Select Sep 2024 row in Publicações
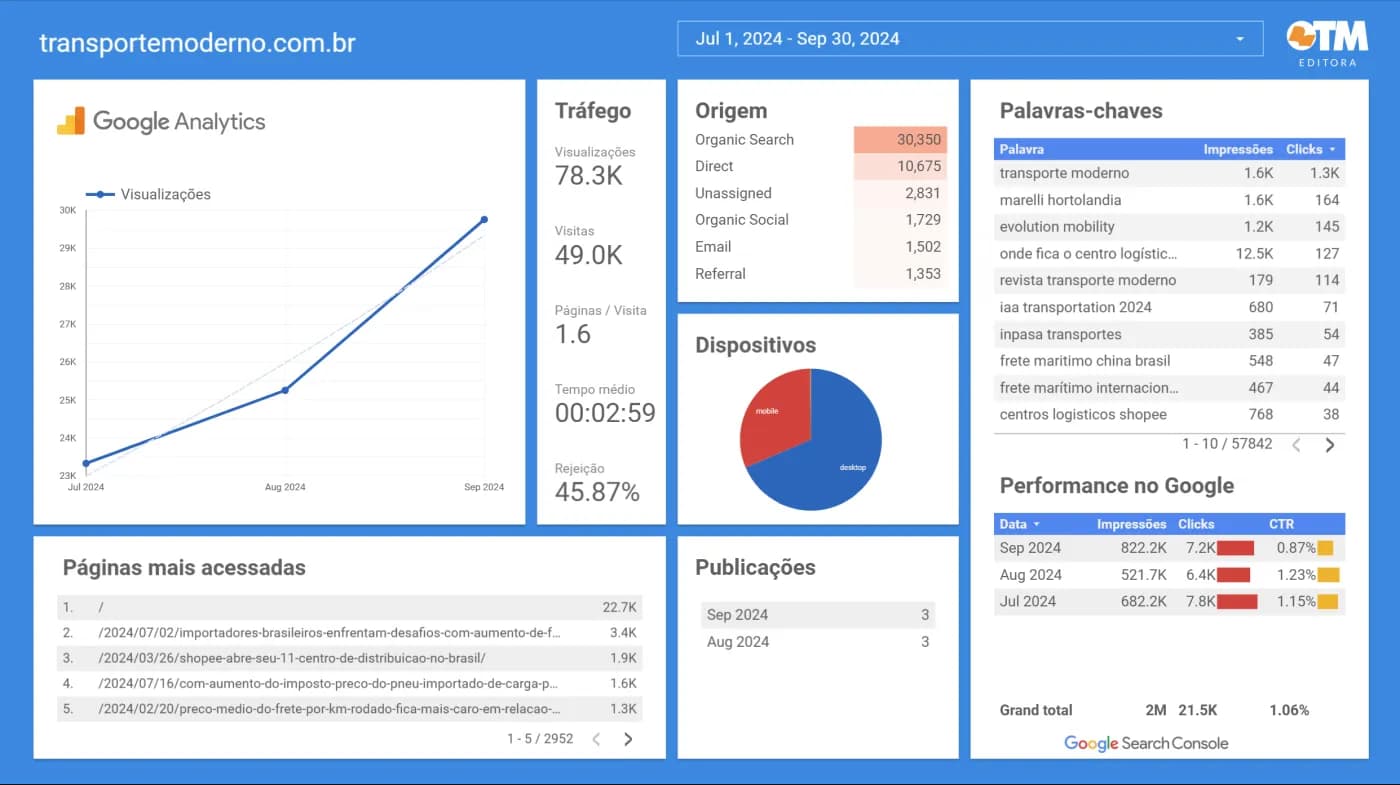This screenshot has width=1400, height=785. click(737, 615)
